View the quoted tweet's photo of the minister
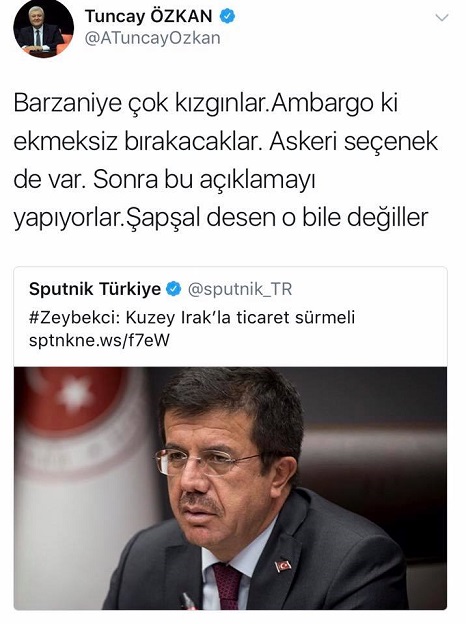Viewport: 466px width, 624px height. pyautogui.click(x=230, y=488)
